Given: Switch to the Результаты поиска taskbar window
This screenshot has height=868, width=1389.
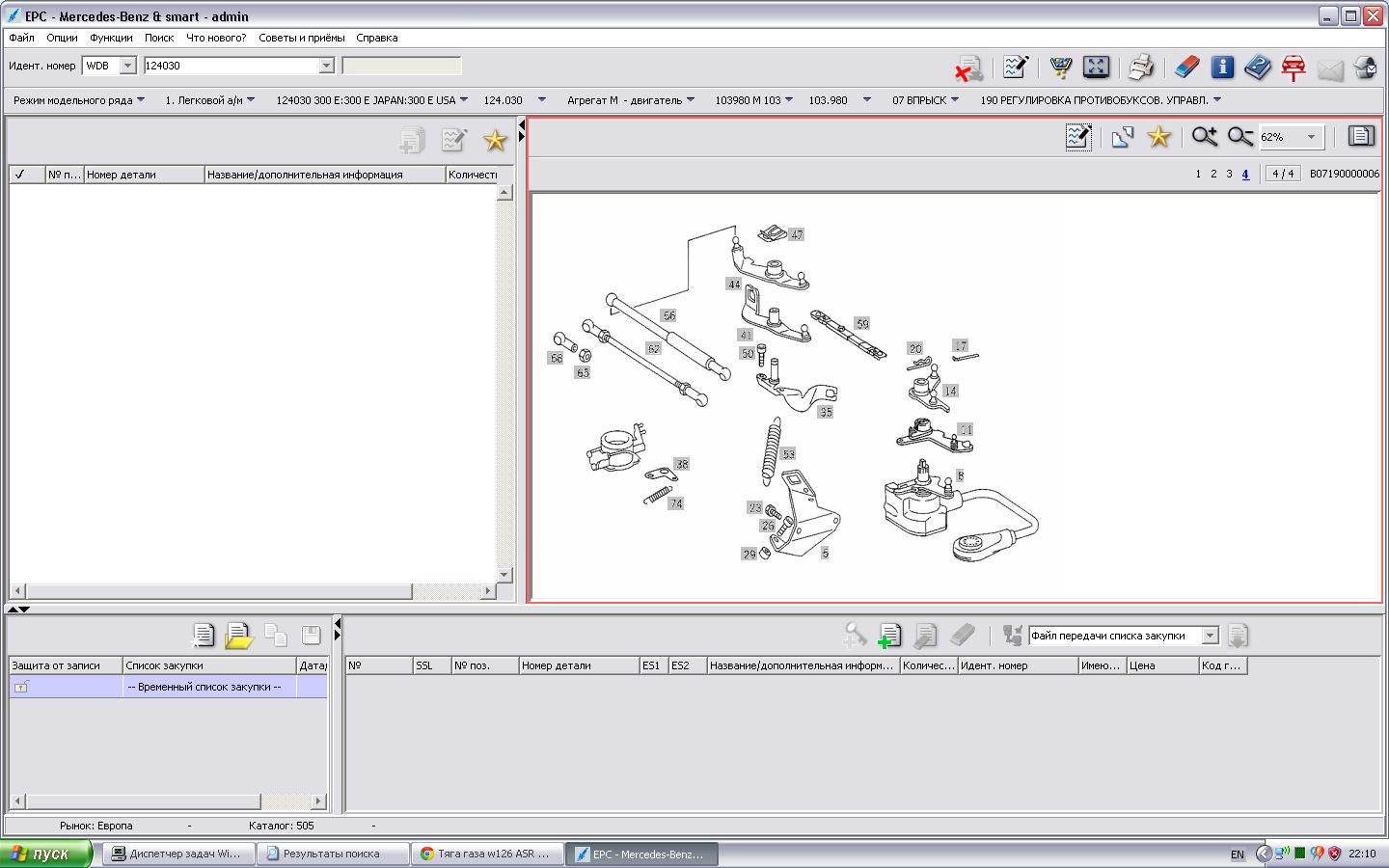Looking at the screenshot, I should [334, 854].
